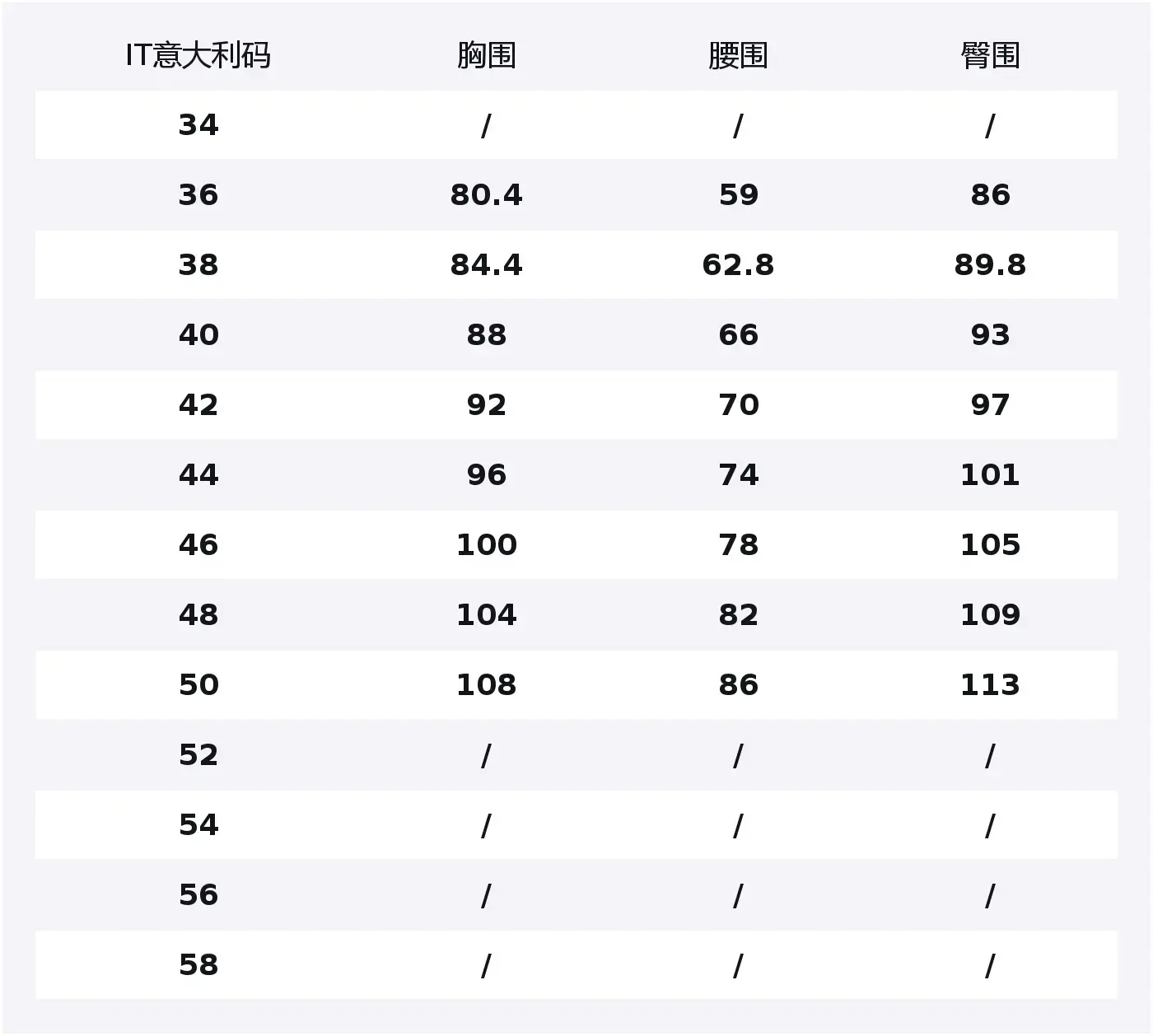The image size is (1153, 1036).
Task: Click the IT意大利码 column header
Action: click(198, 55)
